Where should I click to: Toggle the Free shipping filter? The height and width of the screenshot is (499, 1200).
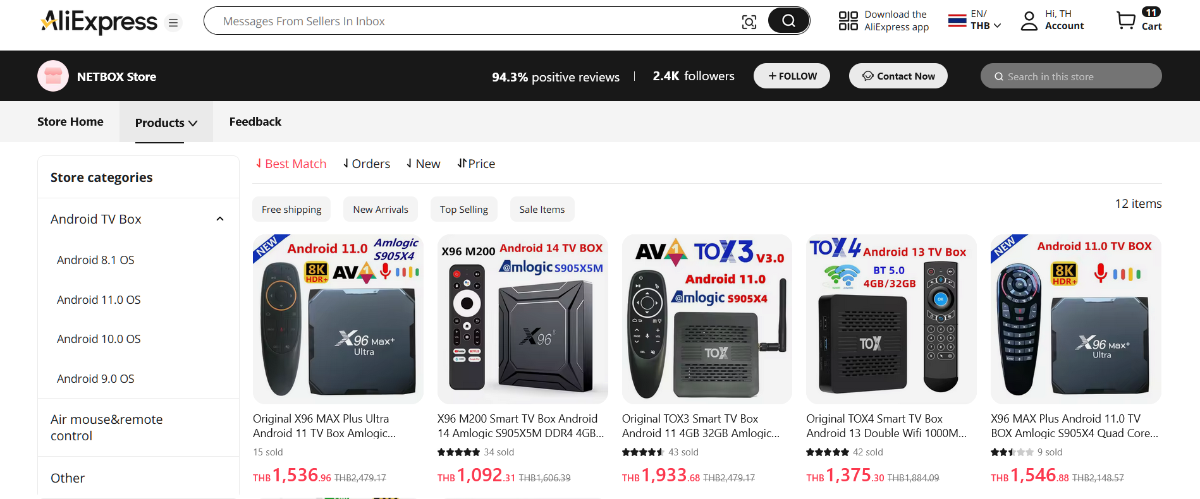[x=292, y=209]
